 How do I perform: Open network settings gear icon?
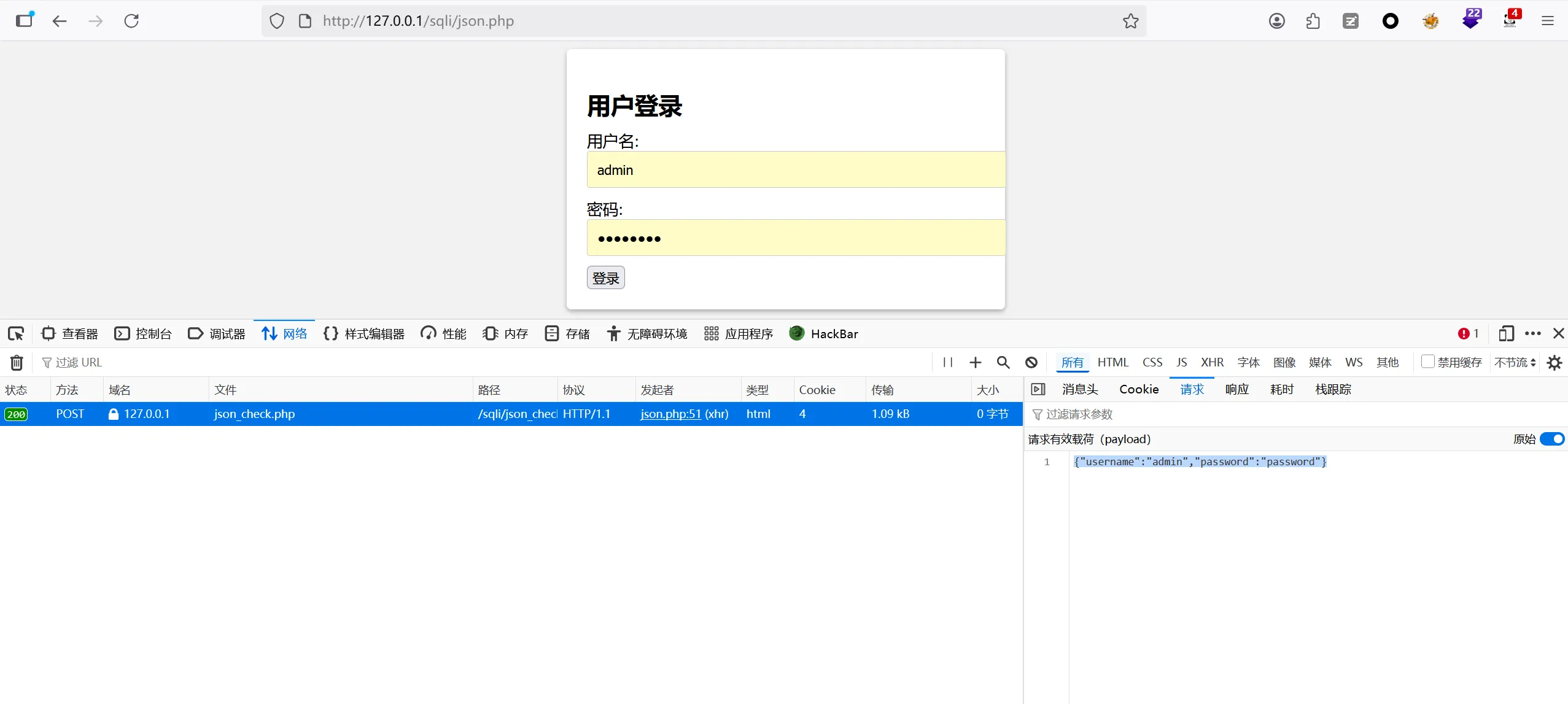pyautogui.click(x=1554, y=363)
